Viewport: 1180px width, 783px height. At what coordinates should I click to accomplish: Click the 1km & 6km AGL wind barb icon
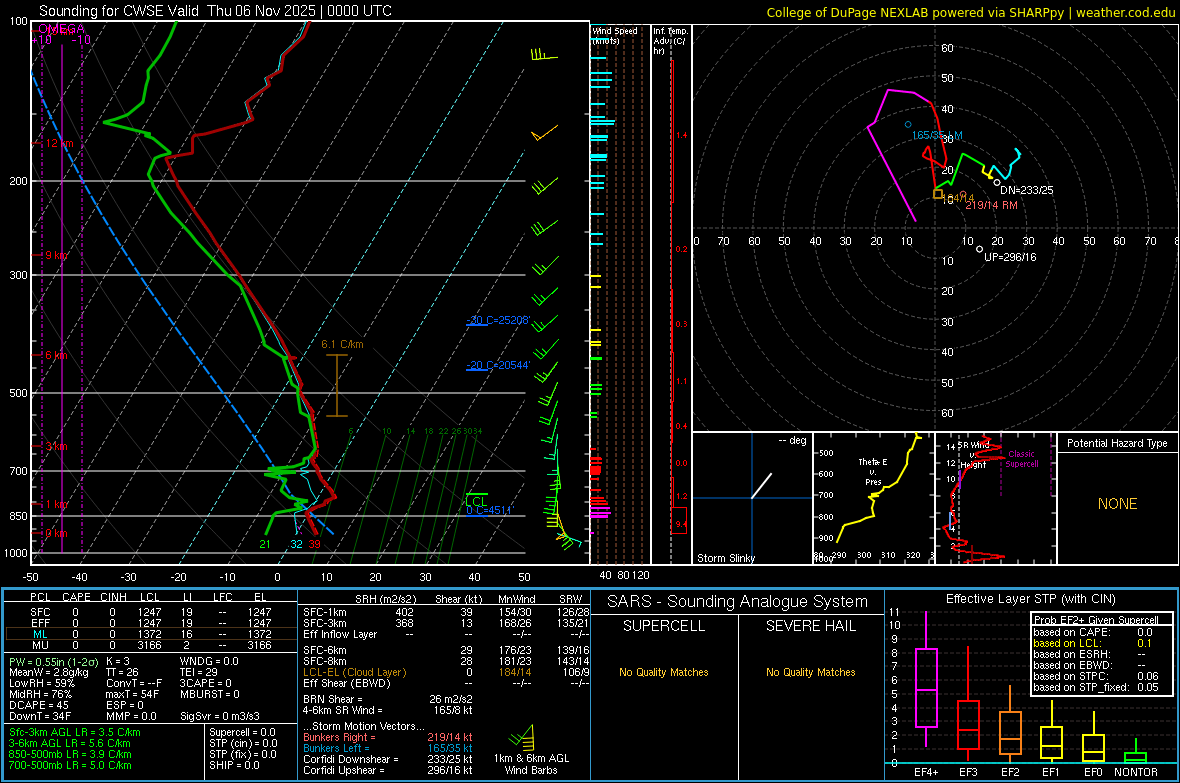[522, 737]
